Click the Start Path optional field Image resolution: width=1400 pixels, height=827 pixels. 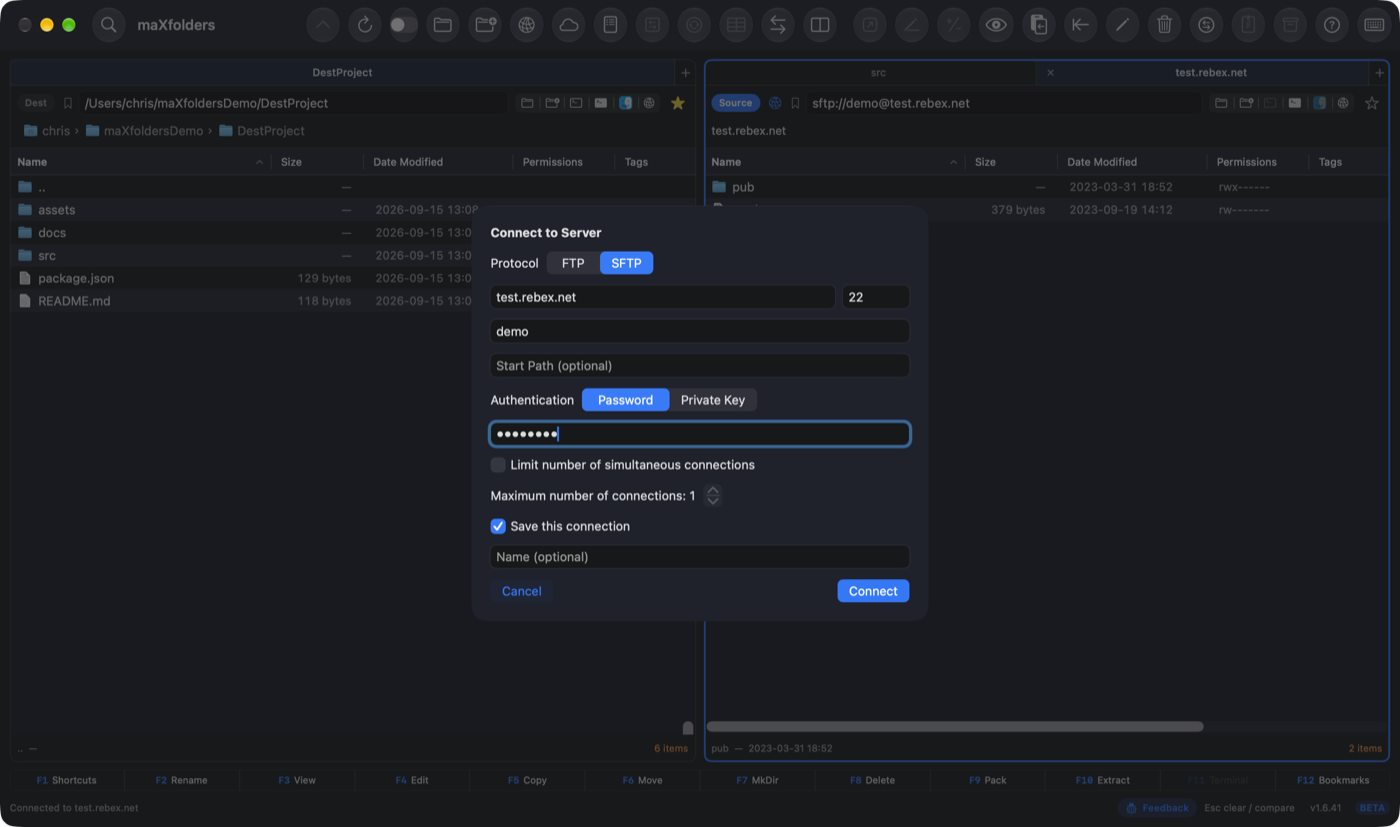click(700, 366)
